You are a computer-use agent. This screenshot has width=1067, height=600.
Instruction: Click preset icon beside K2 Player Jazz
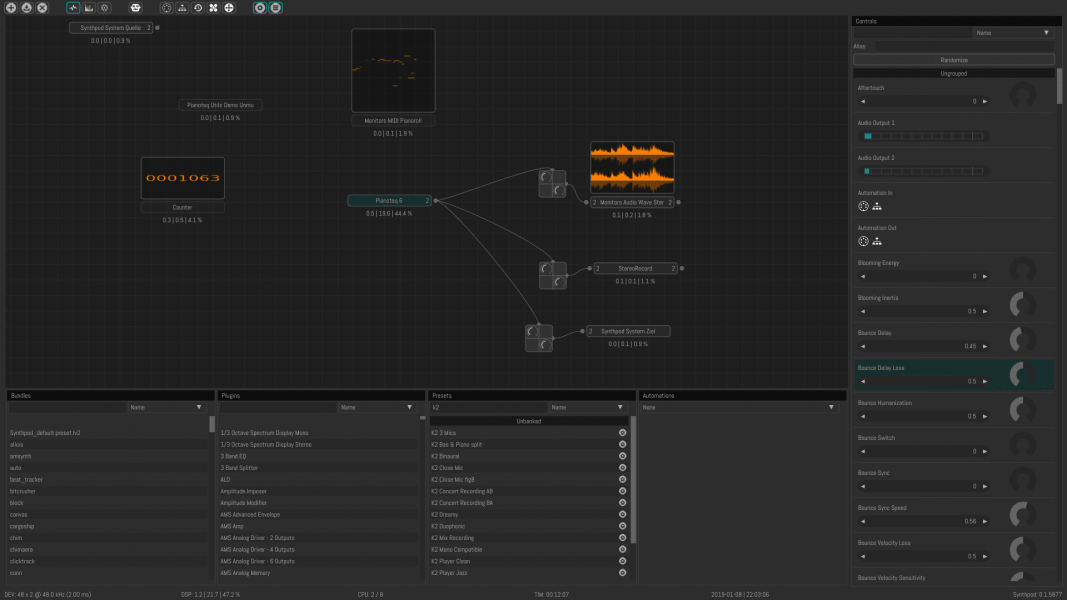coord(623,573)
